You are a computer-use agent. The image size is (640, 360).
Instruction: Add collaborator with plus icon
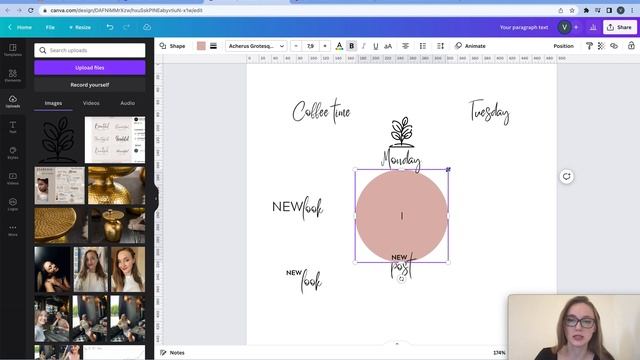576,27
